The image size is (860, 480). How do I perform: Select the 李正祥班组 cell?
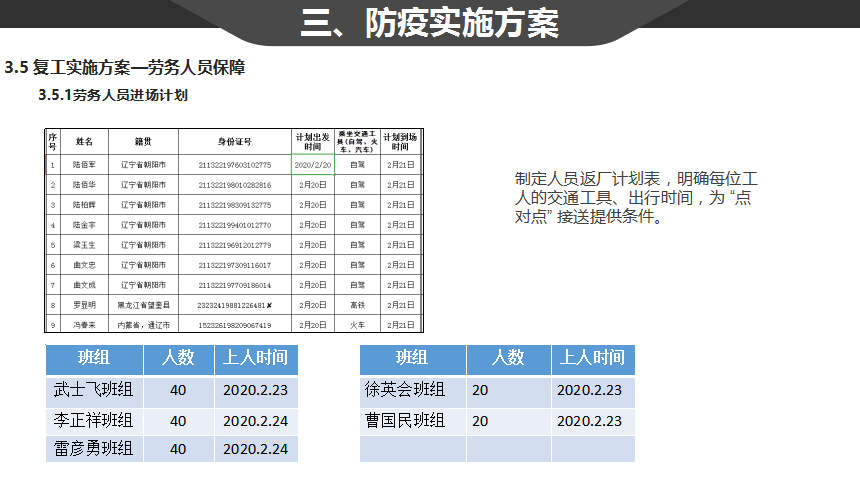[x=94, y=422]
